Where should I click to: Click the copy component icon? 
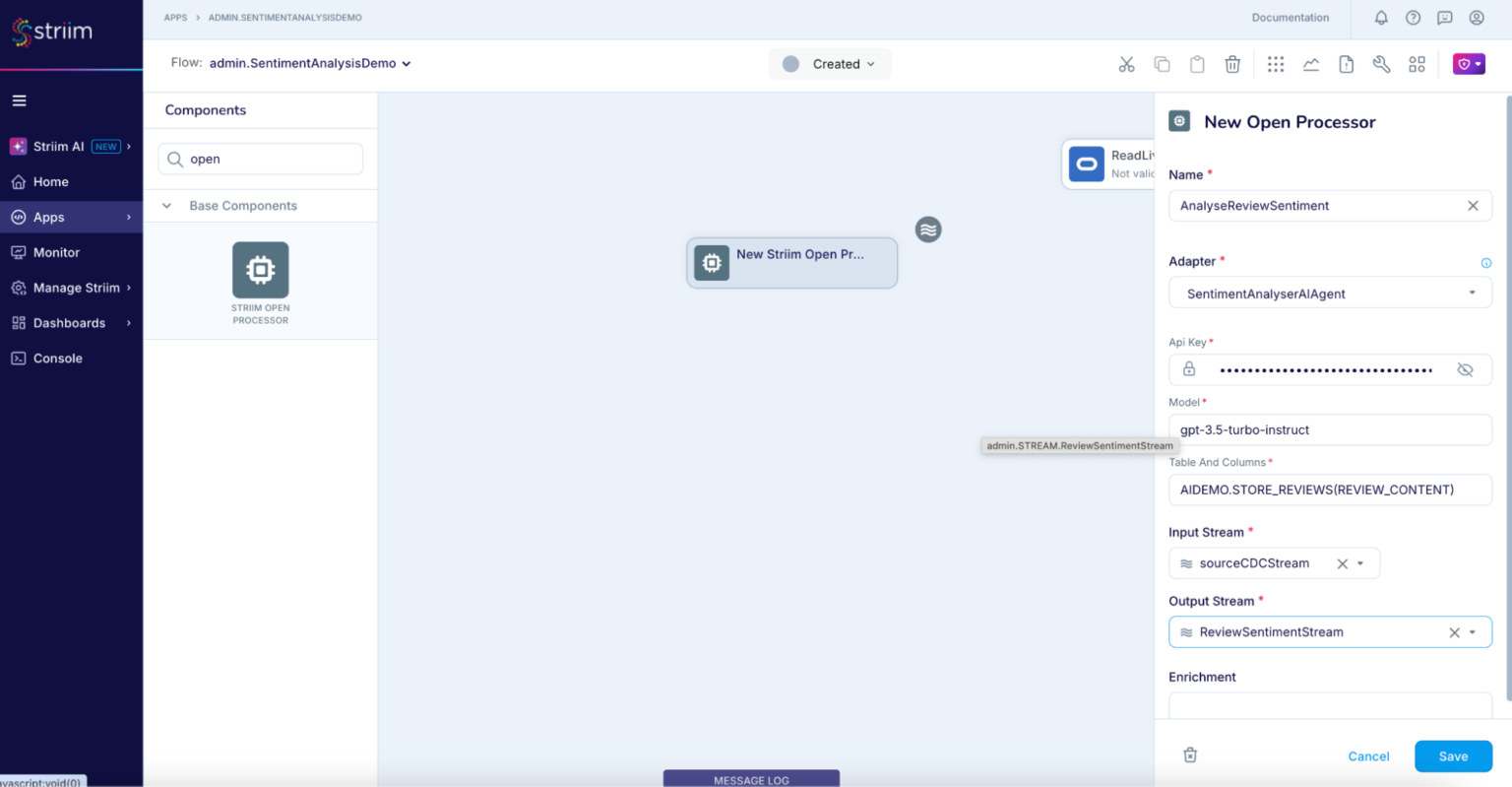(1162, 63)
